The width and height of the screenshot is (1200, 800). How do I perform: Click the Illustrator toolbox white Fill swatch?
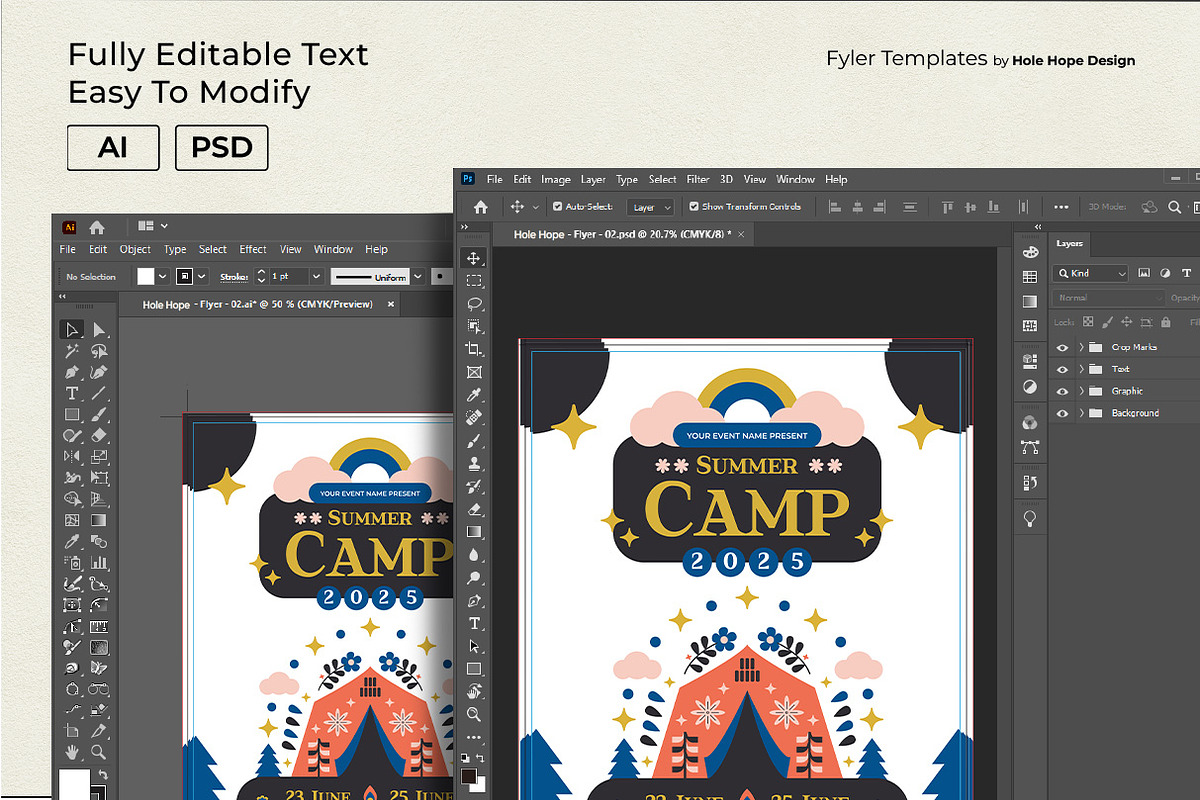tap(73, 783)
